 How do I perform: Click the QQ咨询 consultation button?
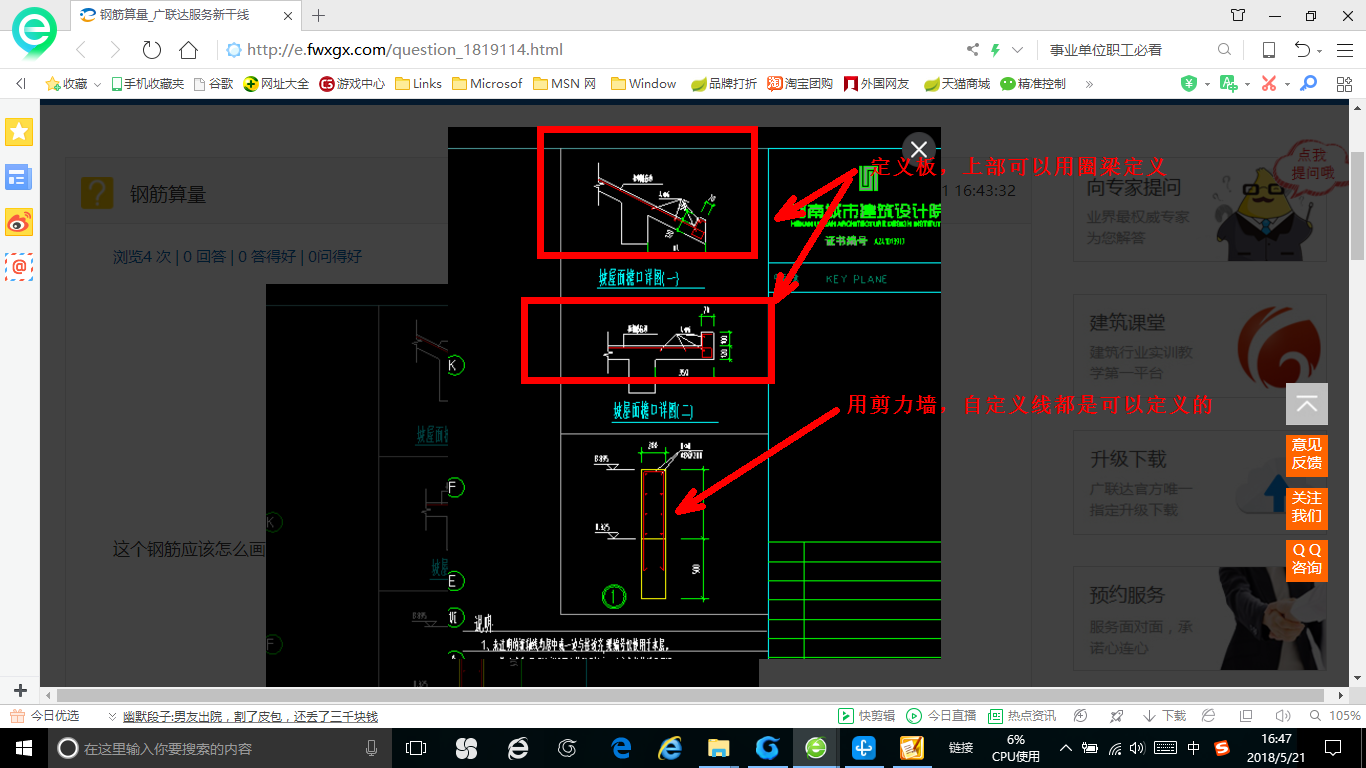point(1306,559)
